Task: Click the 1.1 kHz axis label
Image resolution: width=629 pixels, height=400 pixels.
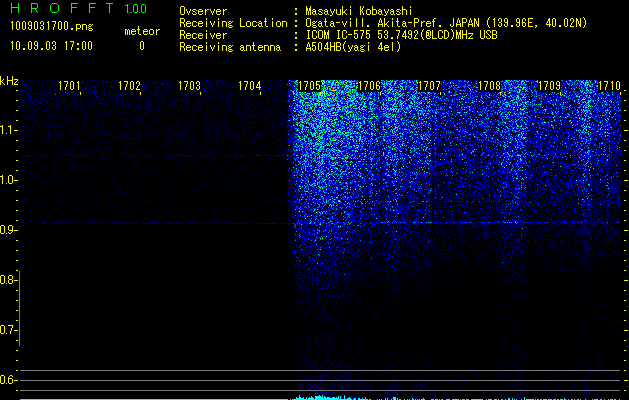Action: (7, 130)
